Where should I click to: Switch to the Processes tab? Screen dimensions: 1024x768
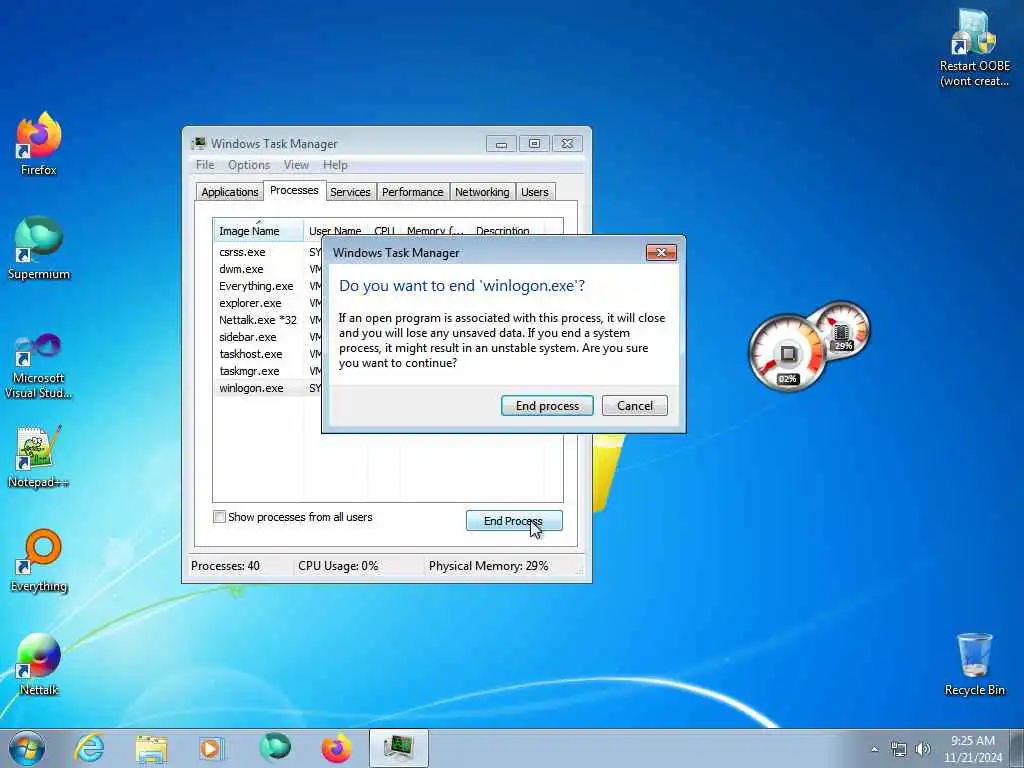295,190
